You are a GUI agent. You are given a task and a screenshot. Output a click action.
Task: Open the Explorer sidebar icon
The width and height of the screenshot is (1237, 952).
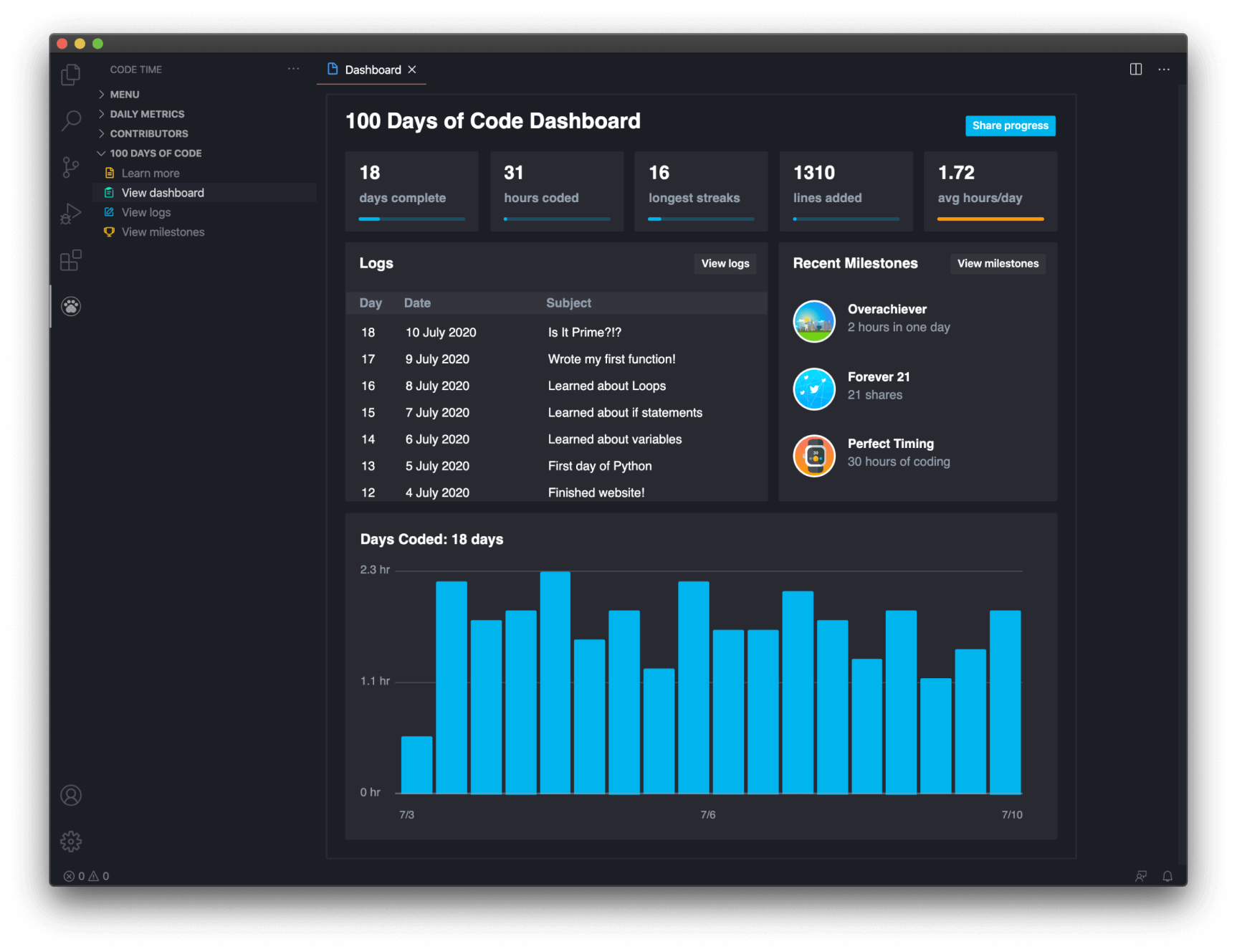point(70,74)
